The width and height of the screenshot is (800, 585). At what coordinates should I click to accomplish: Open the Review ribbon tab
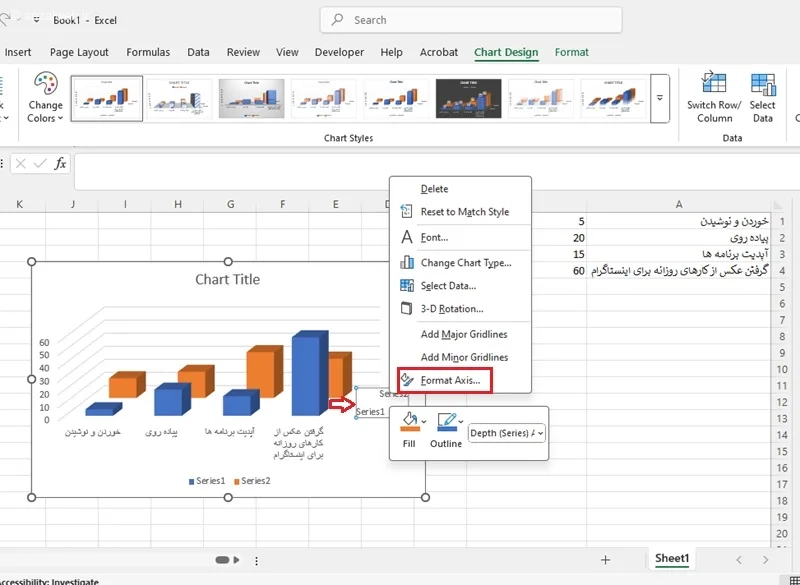coord(243,52)
